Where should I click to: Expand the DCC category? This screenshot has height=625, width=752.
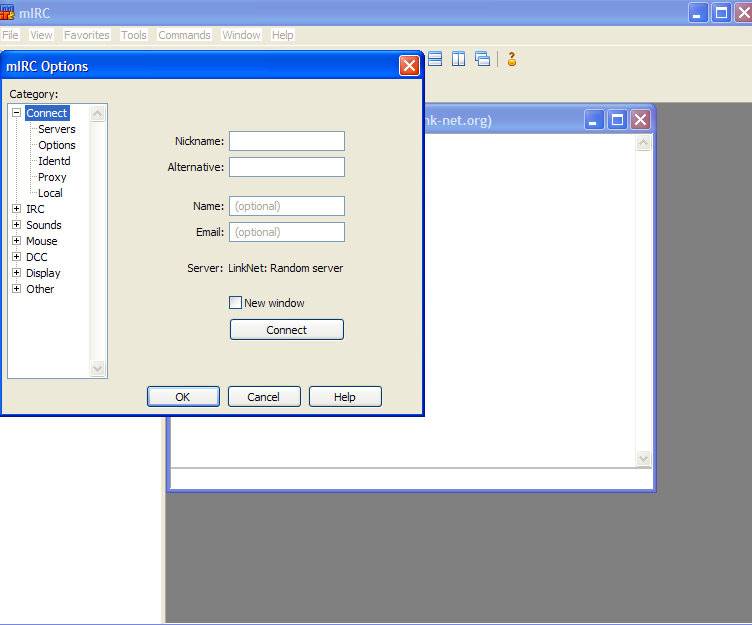coord(16,257)
